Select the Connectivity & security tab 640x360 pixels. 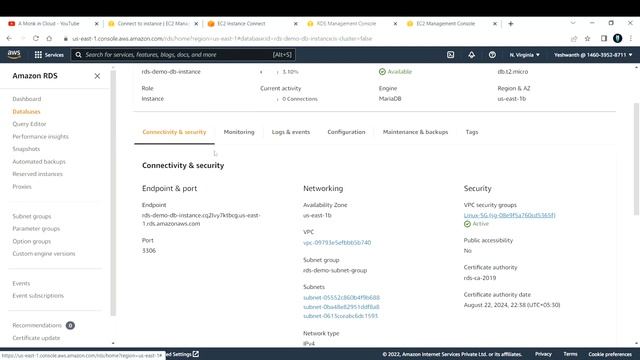(174, 132)
